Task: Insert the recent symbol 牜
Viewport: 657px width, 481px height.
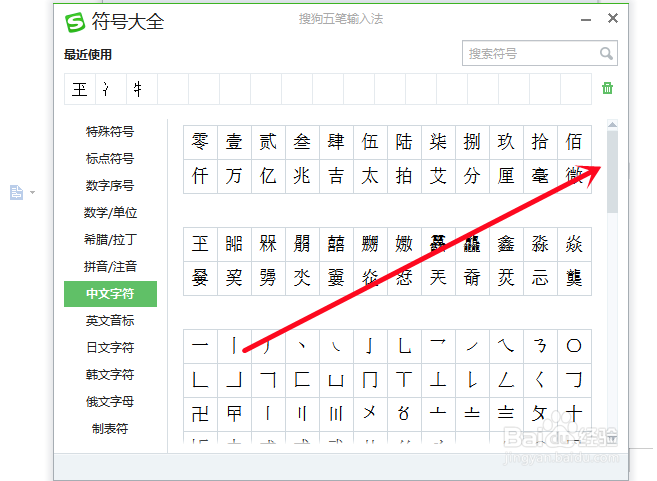Action: click(142, 89)
